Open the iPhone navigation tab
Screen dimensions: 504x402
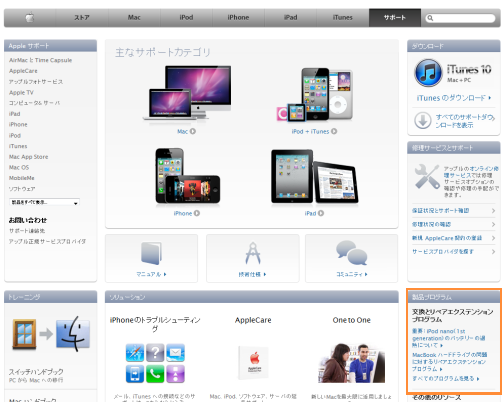click(x=238, y=18)
